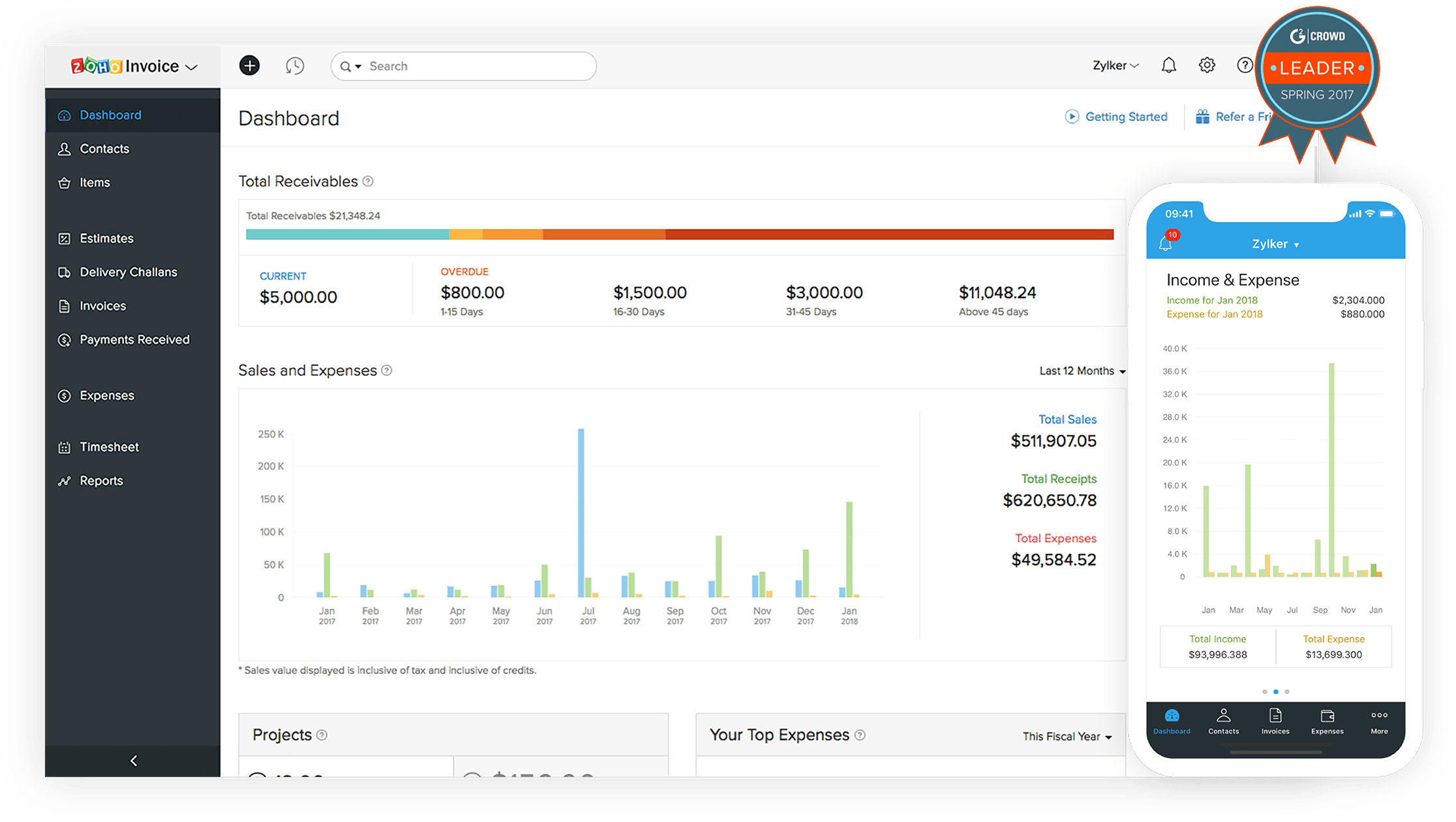Open the Expenses tab on the phone screen
The image size is (1456, 822).
(1327, 722)
